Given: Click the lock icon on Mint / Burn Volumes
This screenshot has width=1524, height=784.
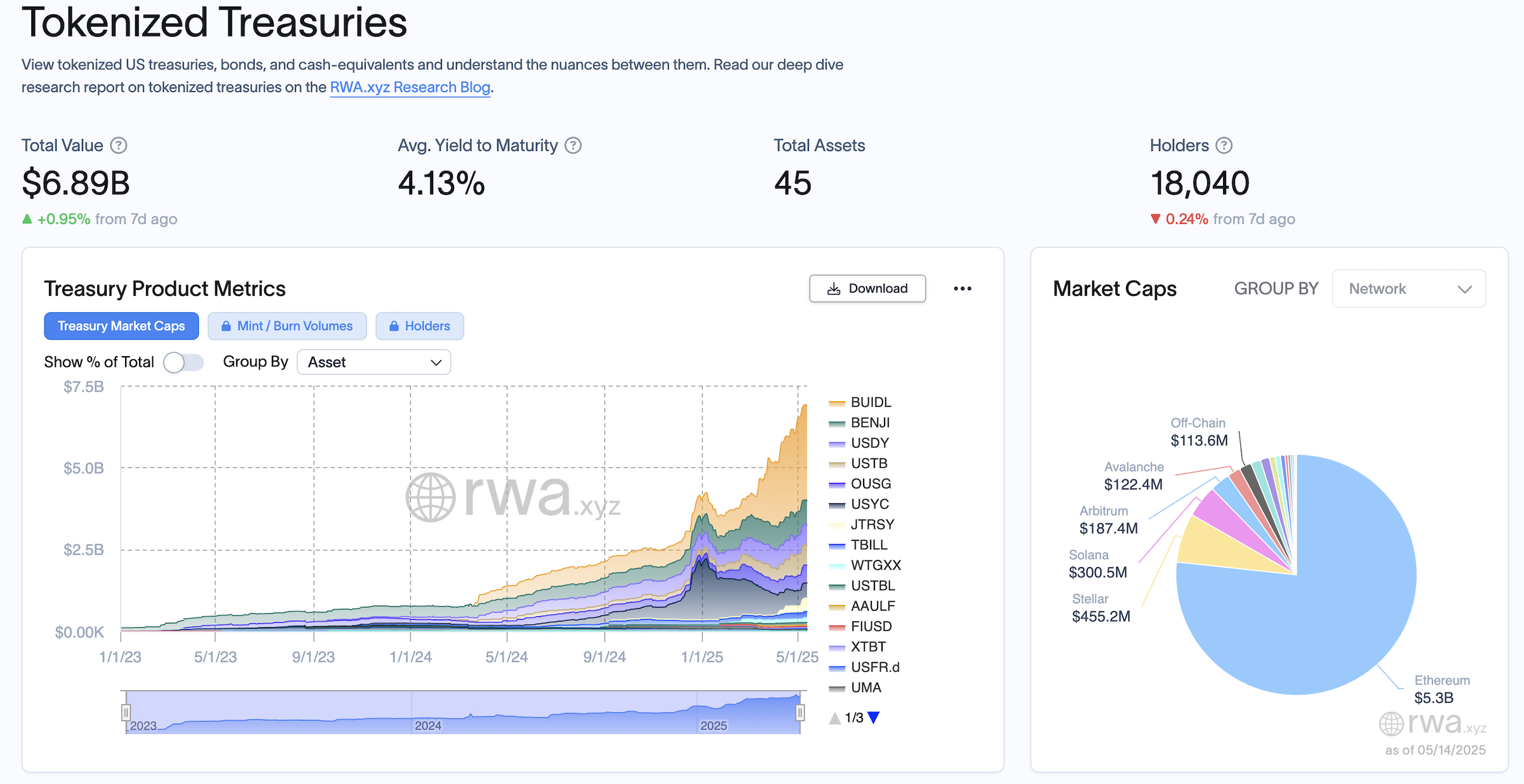Looking at the screenshot, I should point(226,326).
